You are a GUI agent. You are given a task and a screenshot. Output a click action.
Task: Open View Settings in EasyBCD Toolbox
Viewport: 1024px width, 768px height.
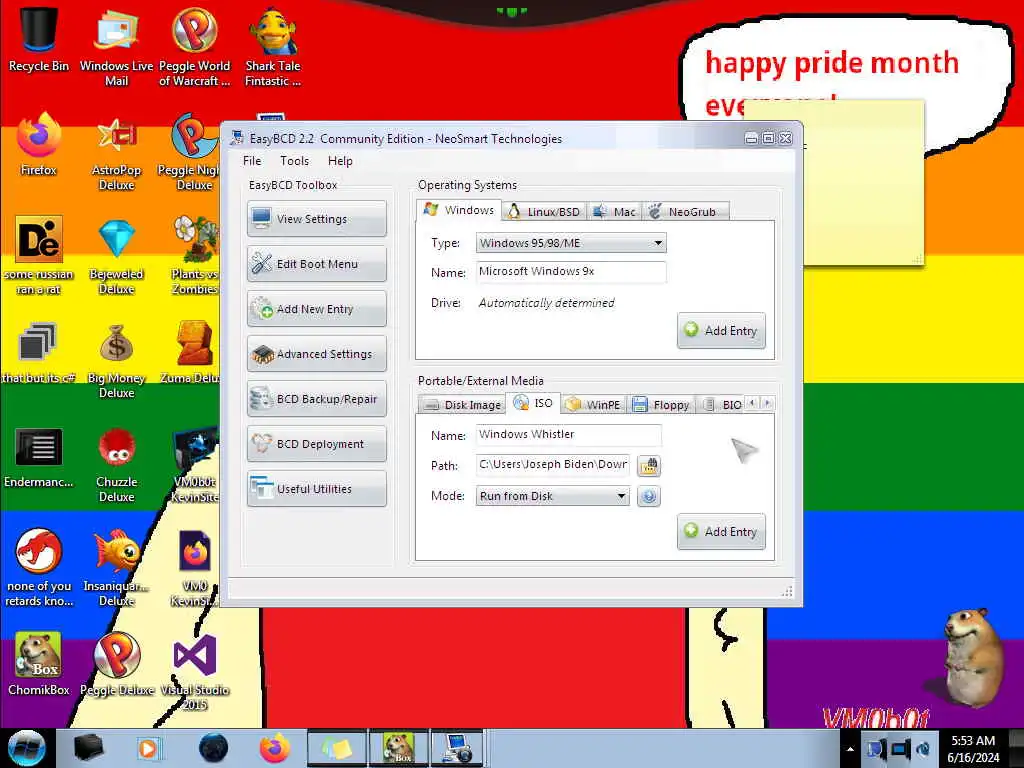[x=317, y=219]
